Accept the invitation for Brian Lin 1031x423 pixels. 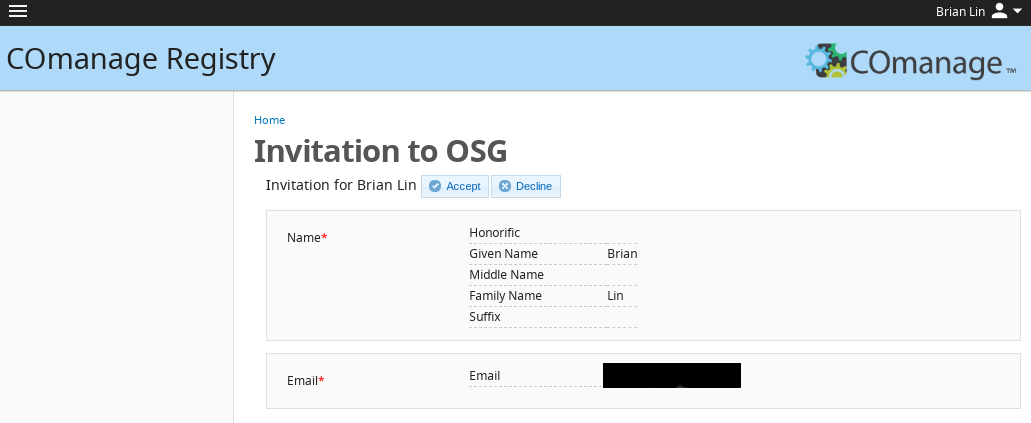[455, 187]
